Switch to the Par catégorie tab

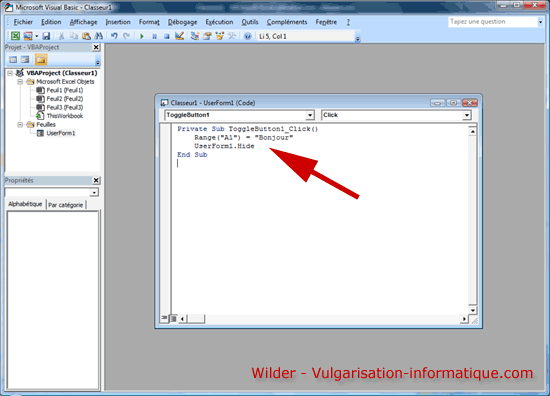pos(66,205)
